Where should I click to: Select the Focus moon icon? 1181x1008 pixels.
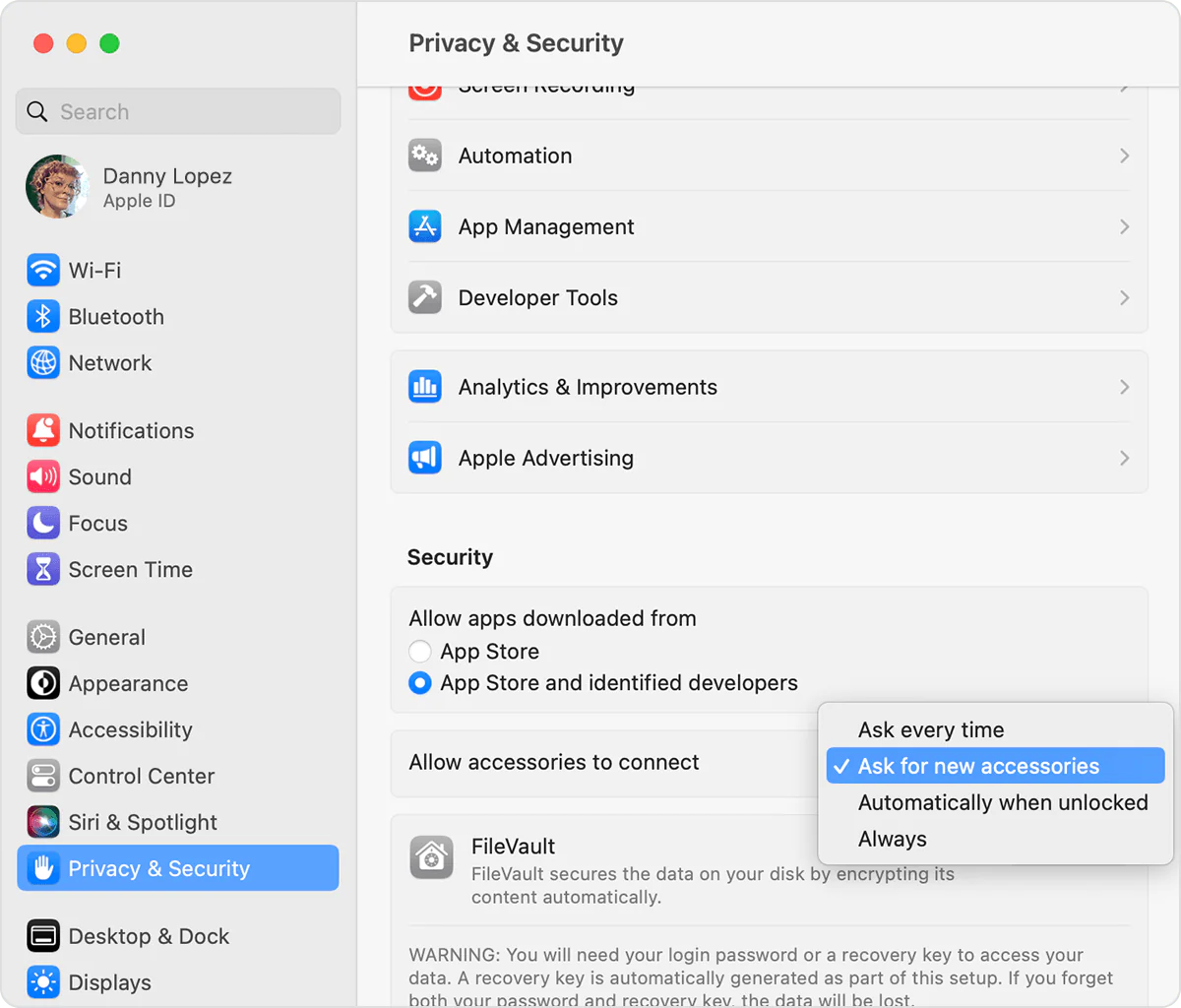click(x=43, y=523)
